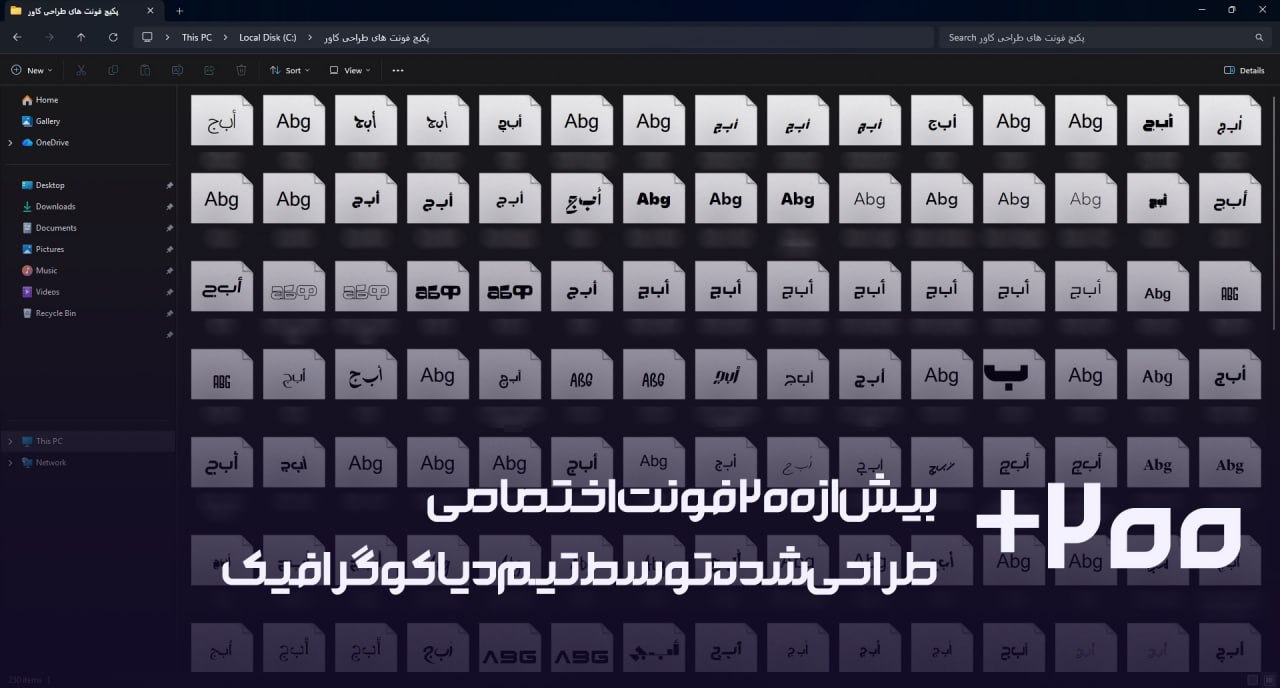Open Videos in the sidebar
Screen dimensions: 1280x688
[40, 292]
